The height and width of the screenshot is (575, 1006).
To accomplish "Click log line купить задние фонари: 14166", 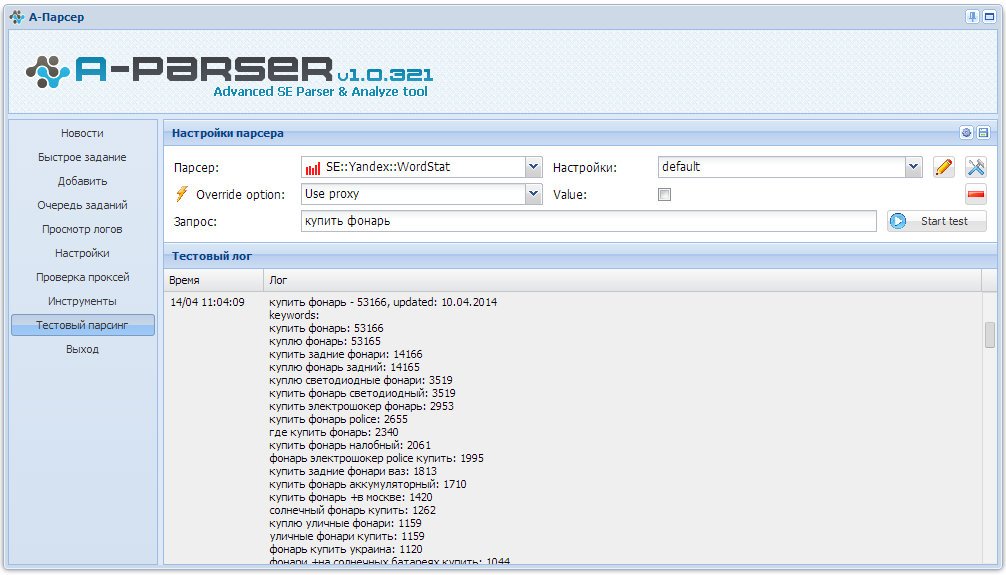I will pos(346,354).
